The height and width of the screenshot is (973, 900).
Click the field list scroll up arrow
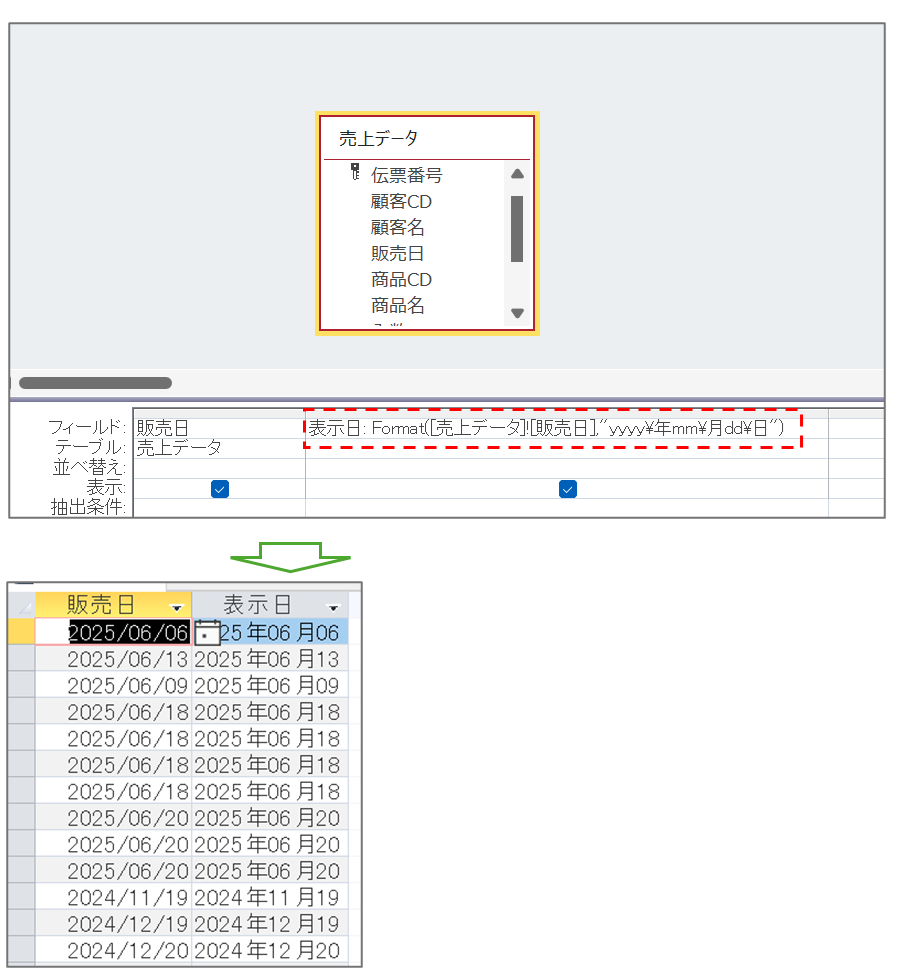(517, 174)
